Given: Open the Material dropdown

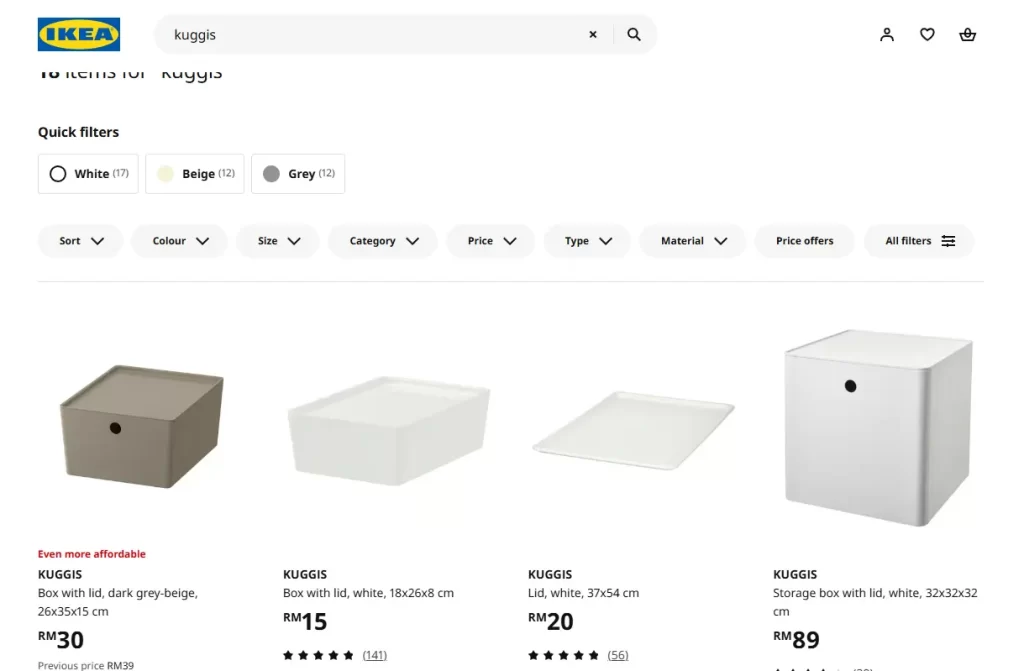Looking at the screenshot, I should [x=691, y=240].
